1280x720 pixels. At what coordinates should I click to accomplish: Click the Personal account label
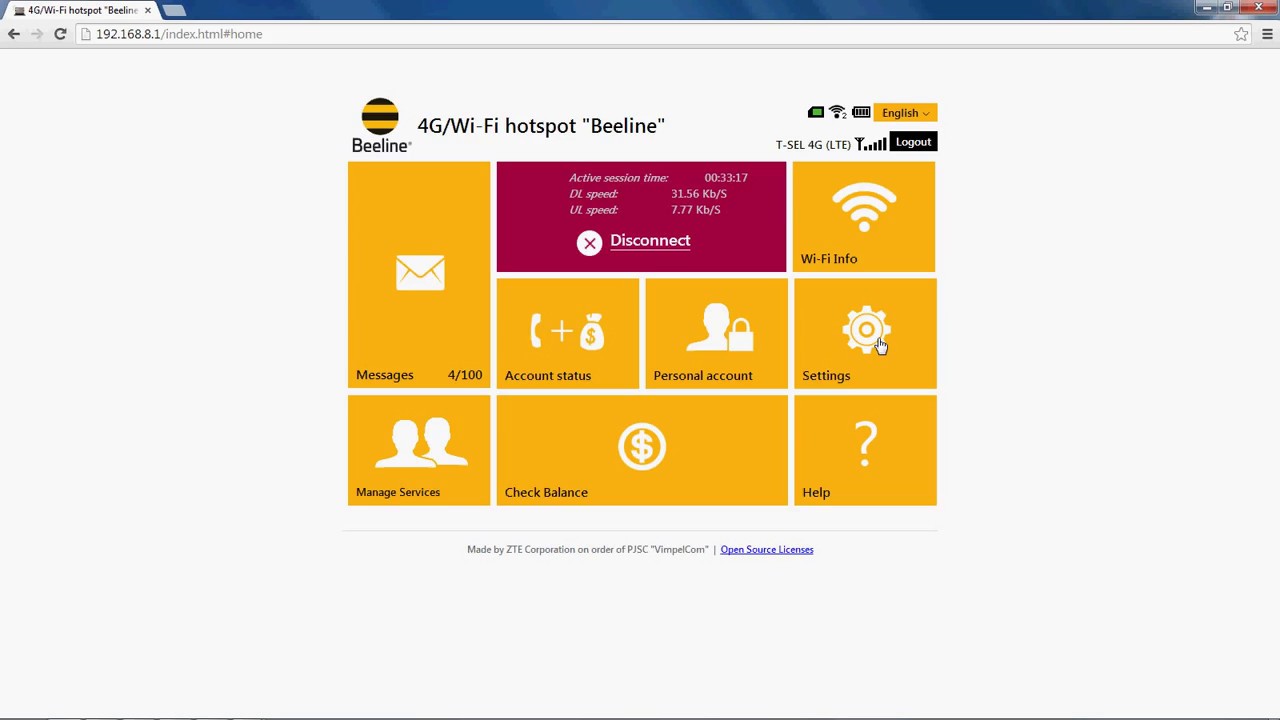click(x=703, y=376)
